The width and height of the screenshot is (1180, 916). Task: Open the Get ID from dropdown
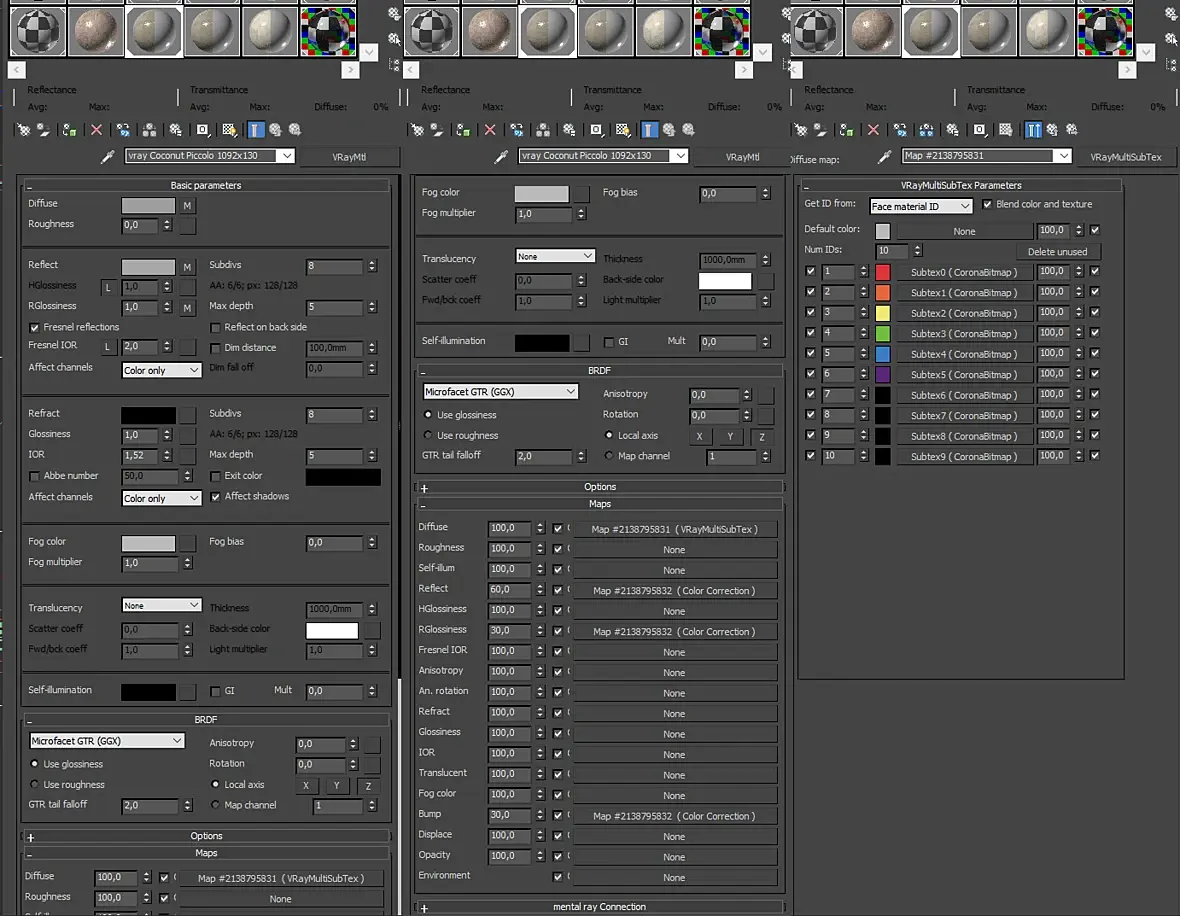pos(920,206)
